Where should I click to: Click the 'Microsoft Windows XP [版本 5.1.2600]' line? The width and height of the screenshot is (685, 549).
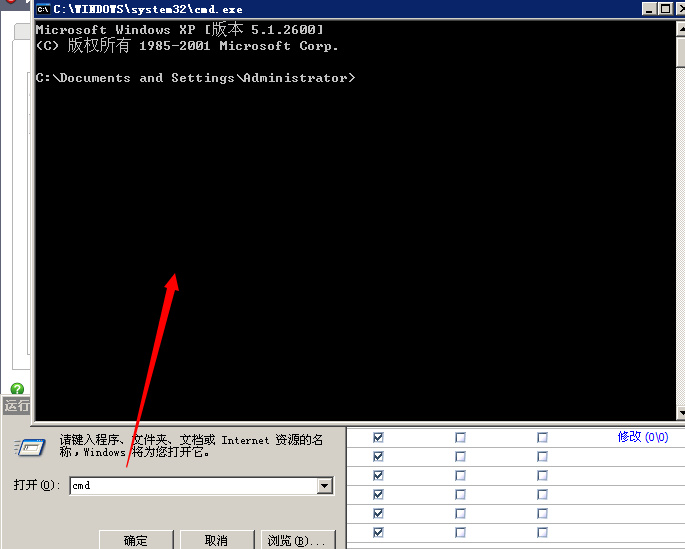[180, 29]
